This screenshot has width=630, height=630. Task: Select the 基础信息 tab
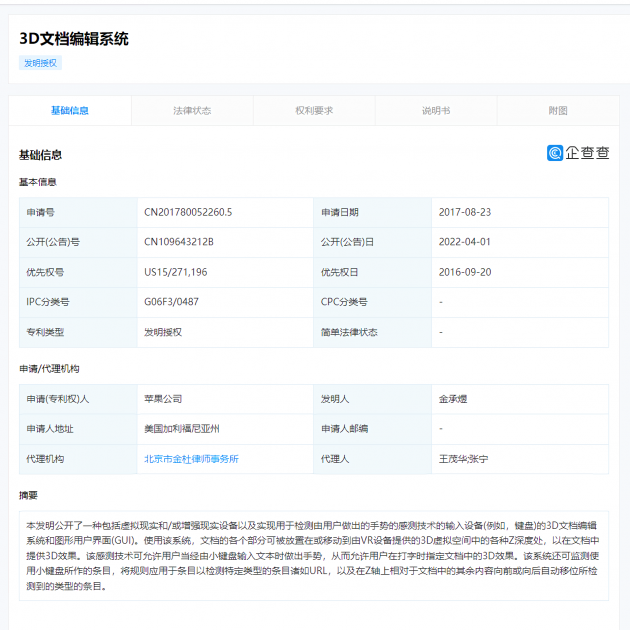click(x=70, y=110)
